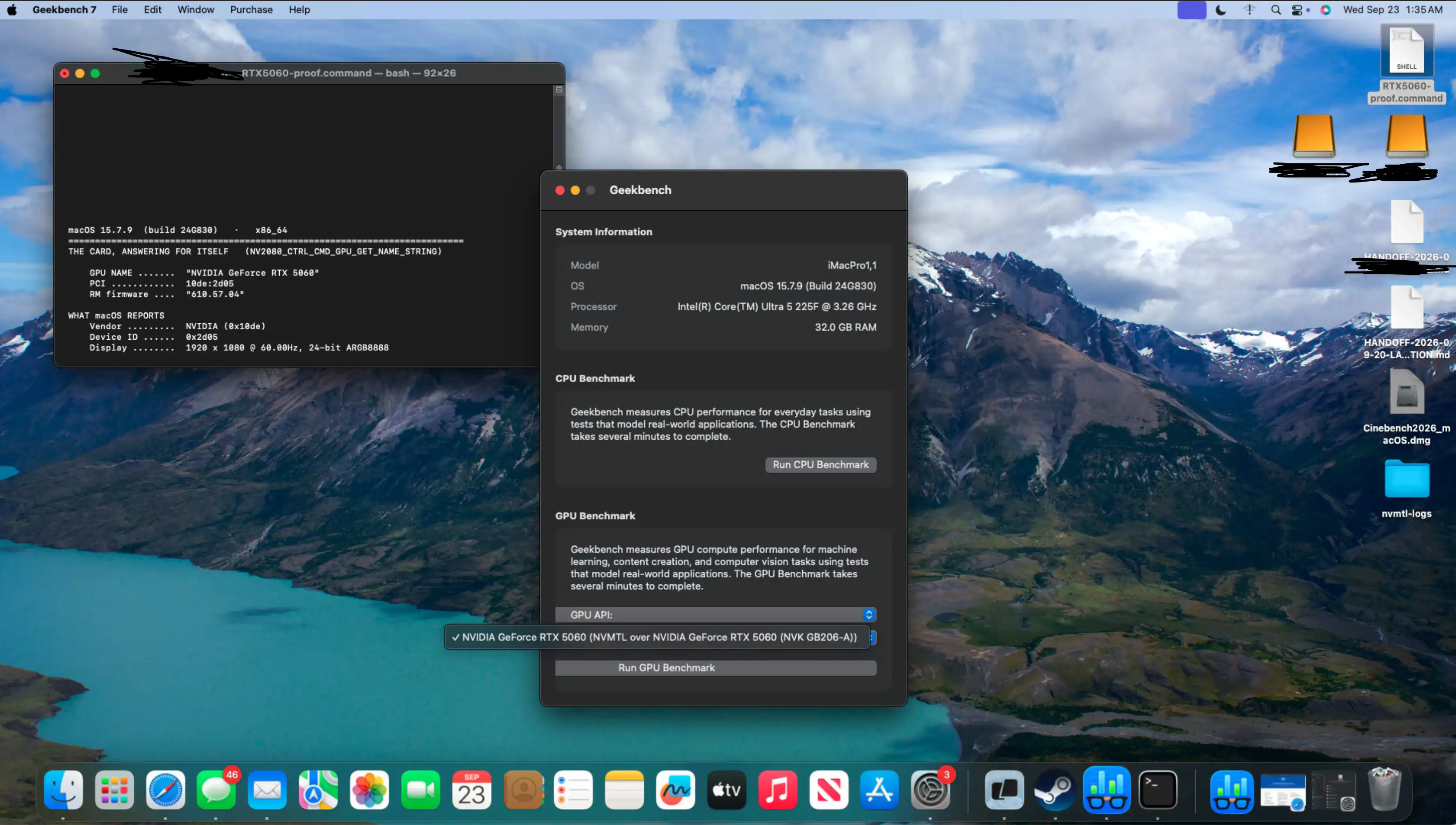Image resolution: width=1456 pixels, height=825 pixels.
Task: Click the Intel Core Ultra 5 225F processor value
Action: [x=777, y=307]
